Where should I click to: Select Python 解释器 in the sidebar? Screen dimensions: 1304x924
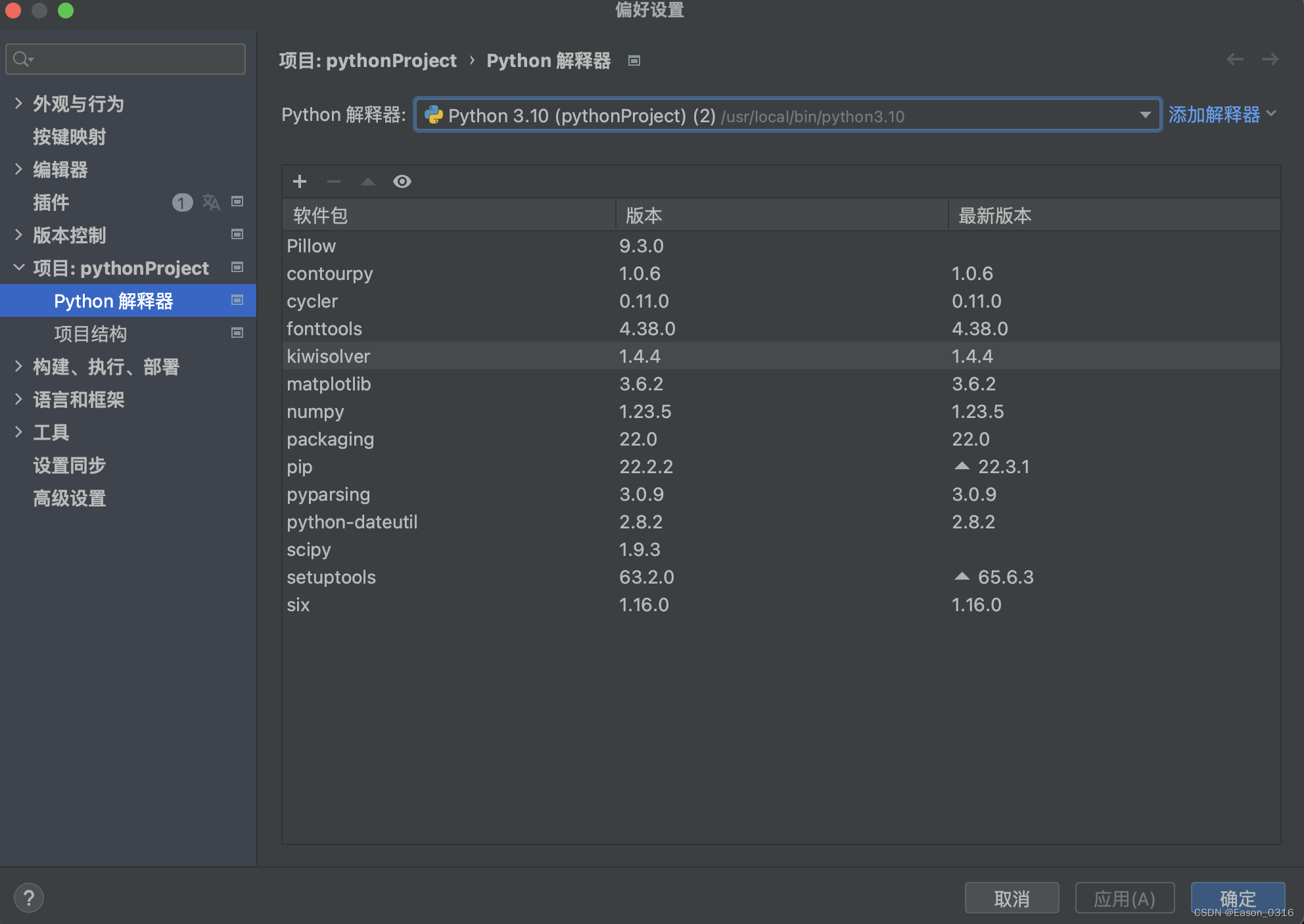[x=128, y=300]
